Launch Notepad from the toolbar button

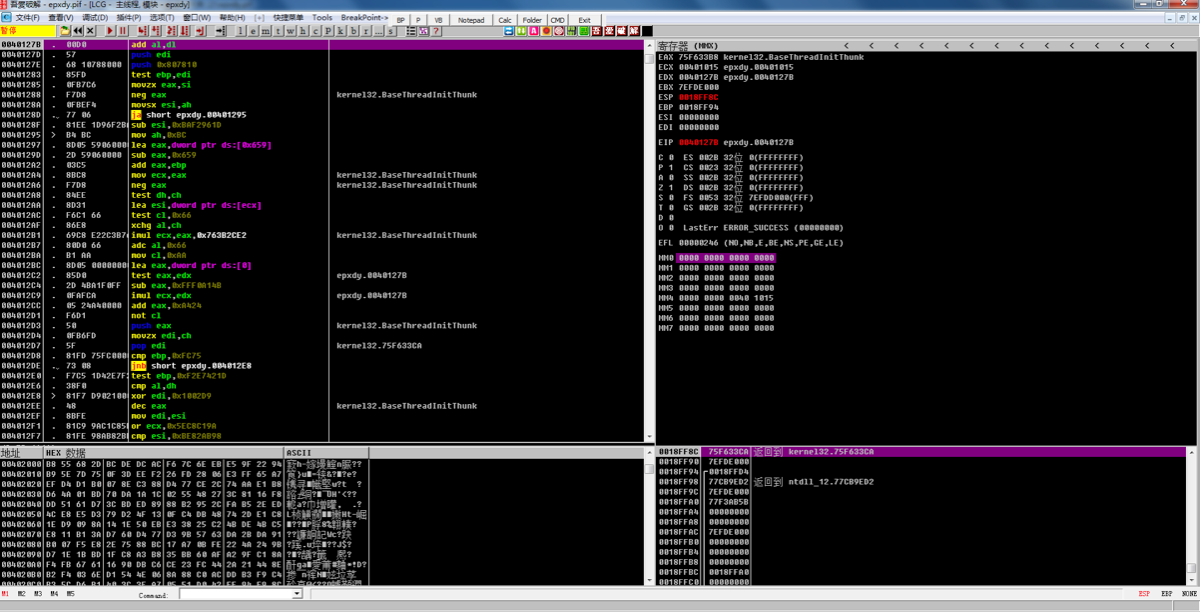pos(471,19)
